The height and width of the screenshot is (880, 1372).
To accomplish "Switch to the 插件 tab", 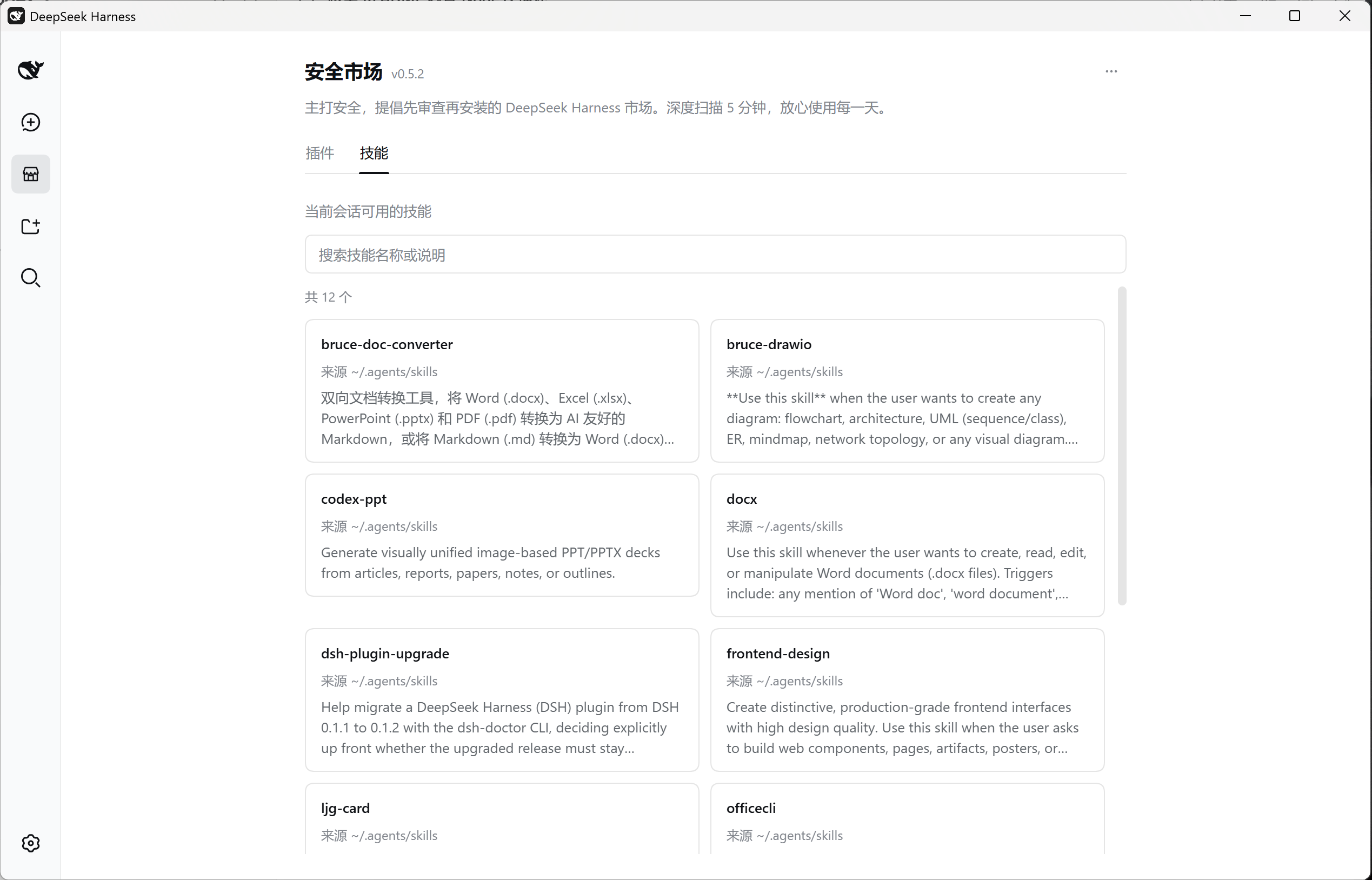I will coord(319,153).
